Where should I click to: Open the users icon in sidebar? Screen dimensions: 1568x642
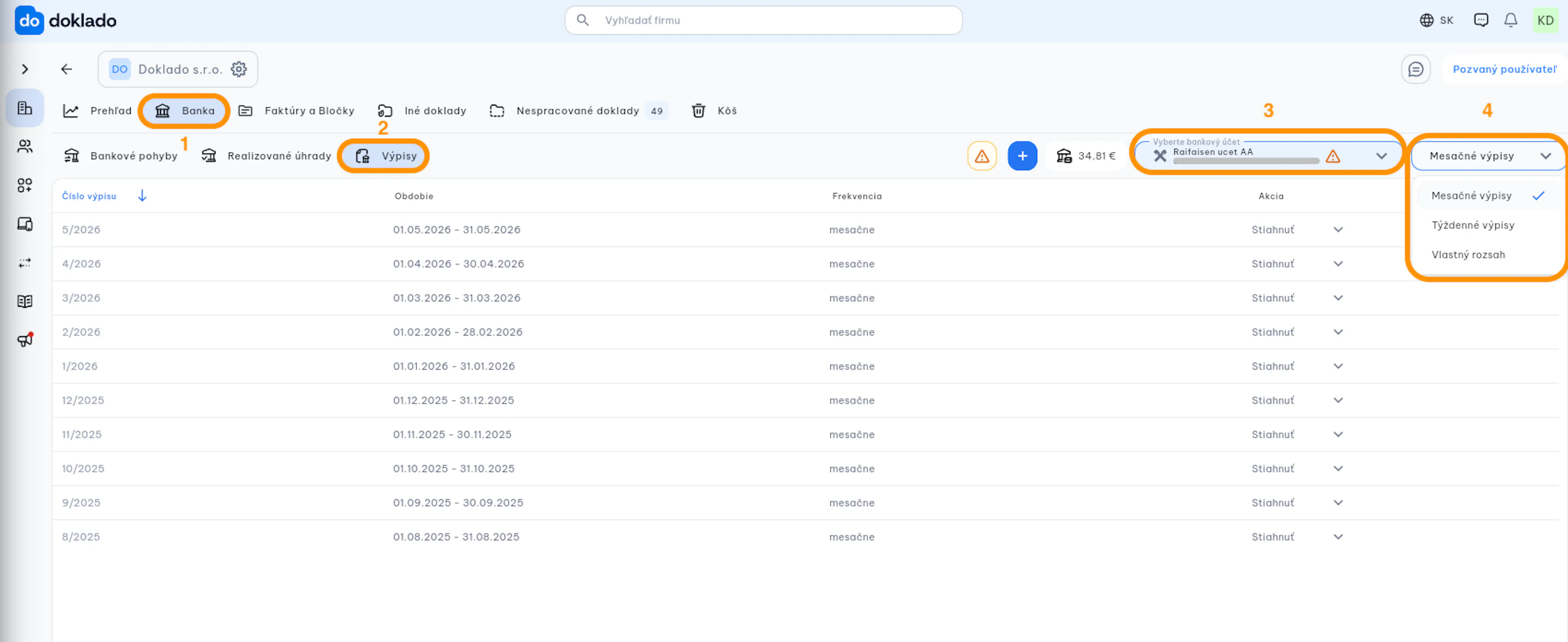(x=25, y=147)
